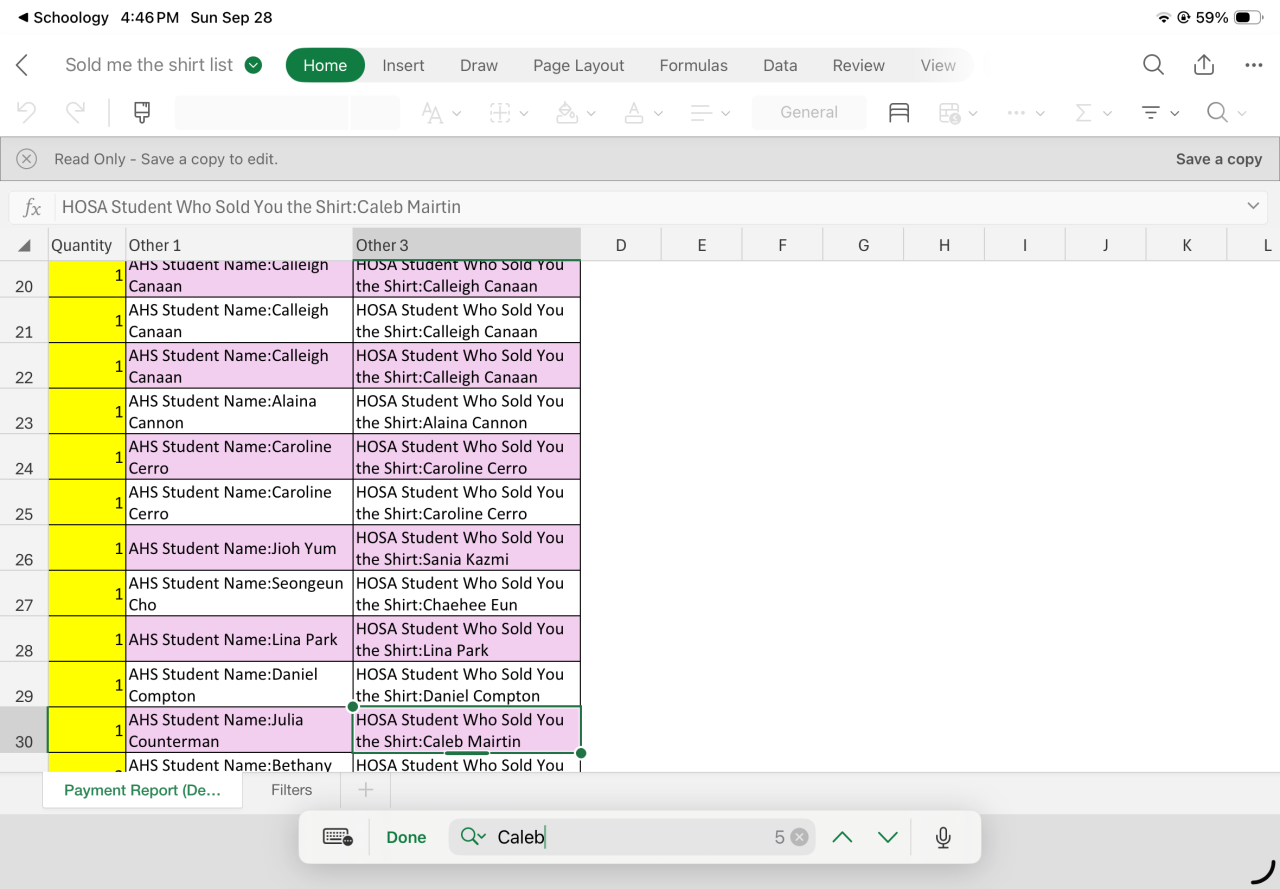The image size is (1280, 889).
Task: Open the Draw ribbon tab
Action: [479, 65]
